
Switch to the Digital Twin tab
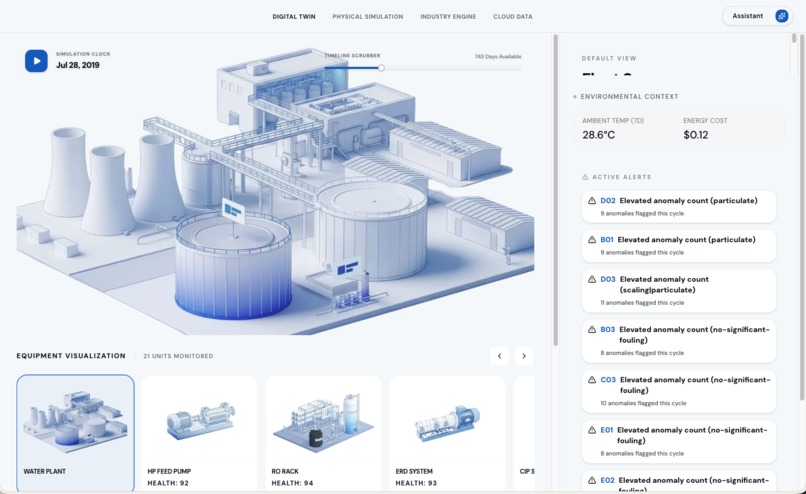[294, 16]
